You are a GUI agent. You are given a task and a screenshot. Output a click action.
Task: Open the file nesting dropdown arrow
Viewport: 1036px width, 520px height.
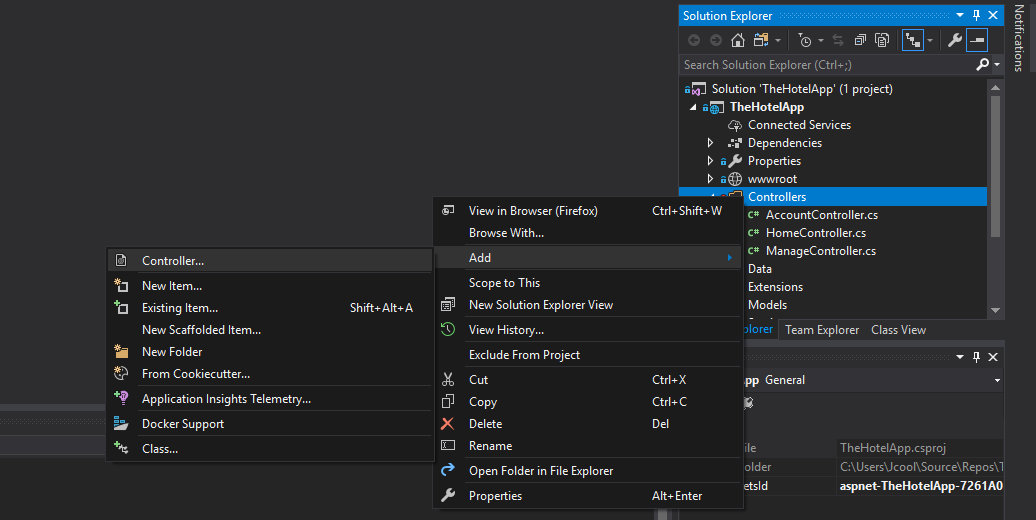[930, 41]
